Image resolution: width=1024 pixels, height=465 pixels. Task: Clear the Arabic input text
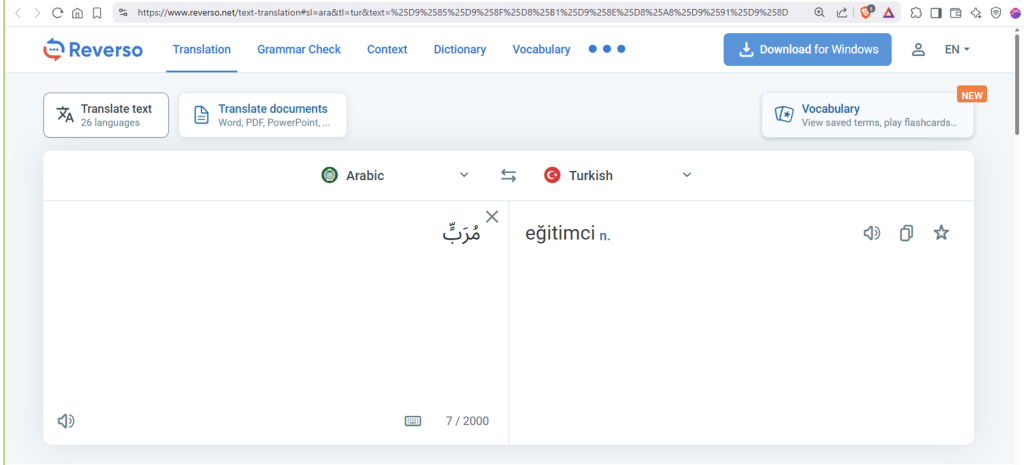coord(492,217)
